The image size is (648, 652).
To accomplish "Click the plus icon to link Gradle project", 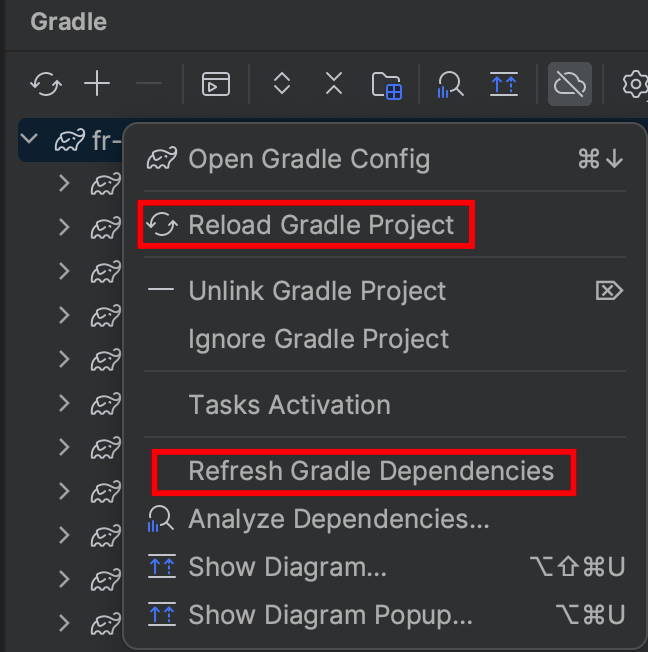I will (97, 84).
